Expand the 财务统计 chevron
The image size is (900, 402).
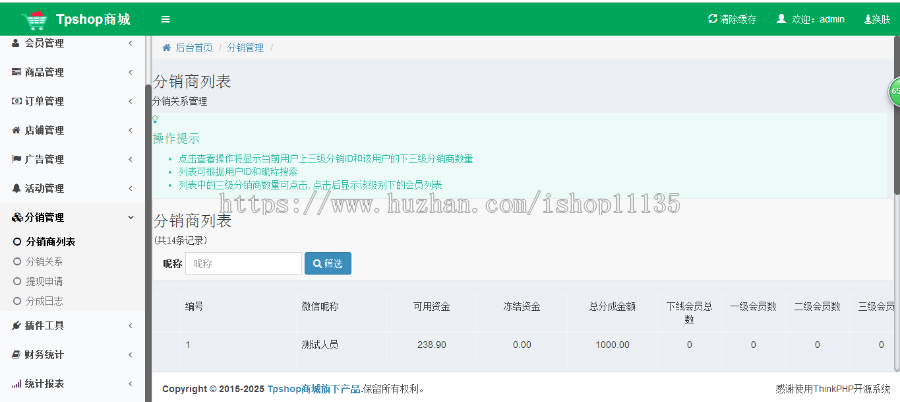click(x=130, y=355)
